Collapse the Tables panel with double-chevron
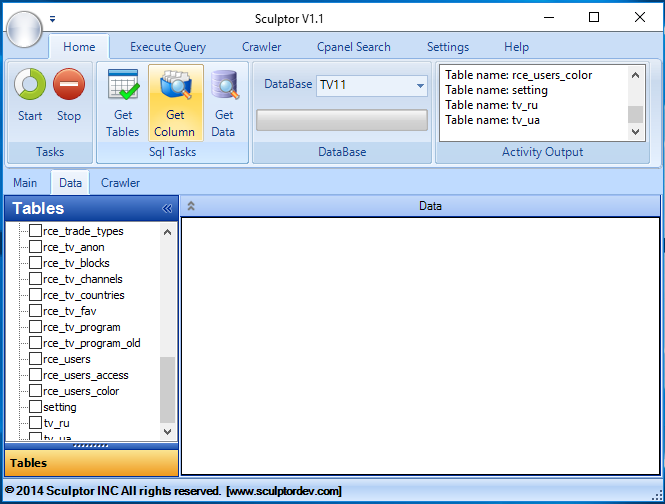The height and width of the screenshot is (504, 665). click(x=167, y=209)
